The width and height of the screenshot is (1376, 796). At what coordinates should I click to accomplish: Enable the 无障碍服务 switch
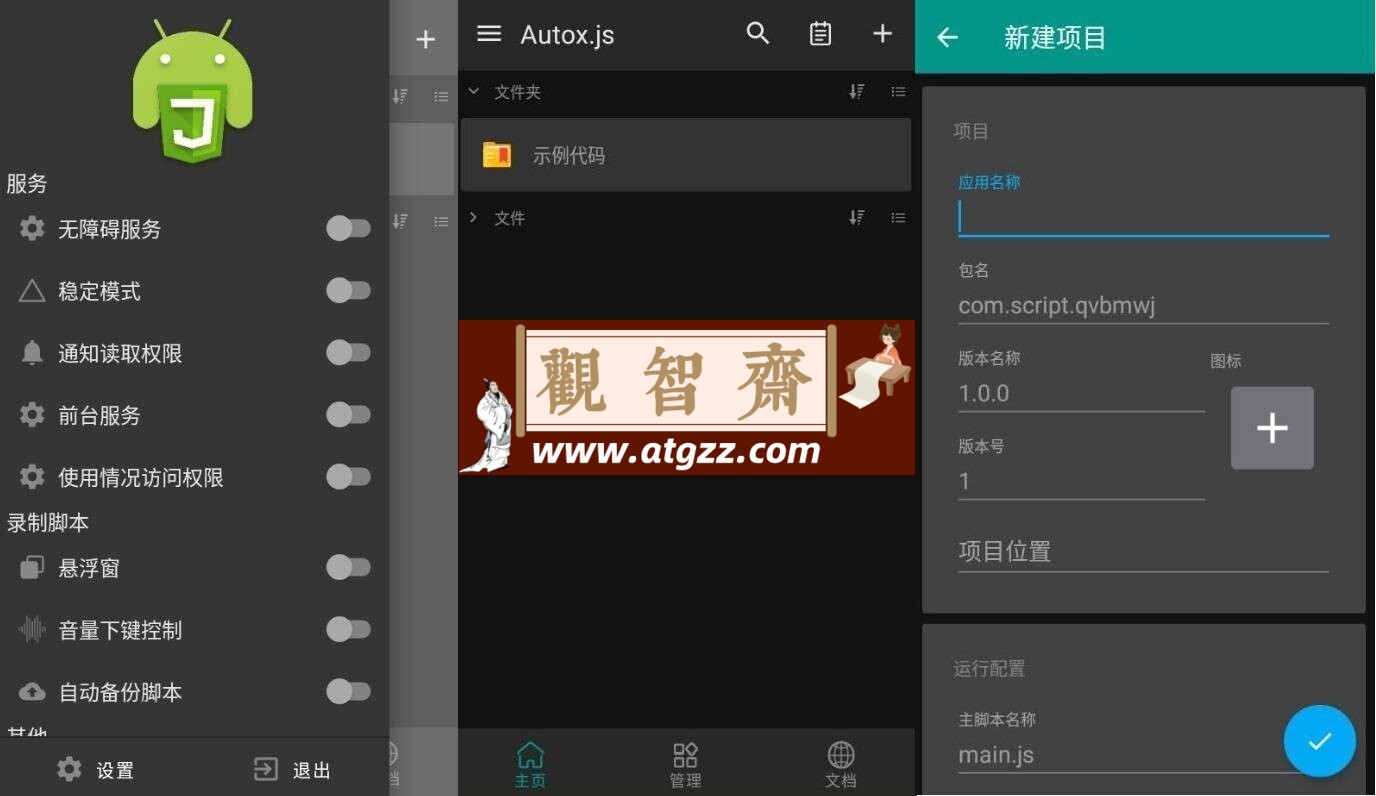point(348,229)
